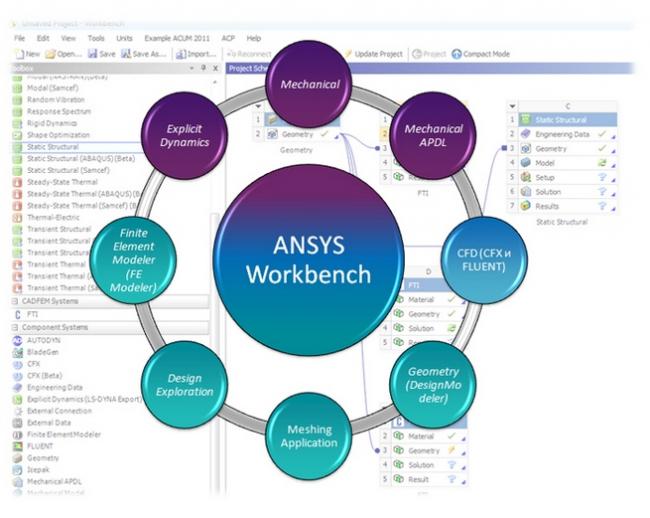Click the External Connection component icon
This screenshot has height=518, width=650.
17,411
